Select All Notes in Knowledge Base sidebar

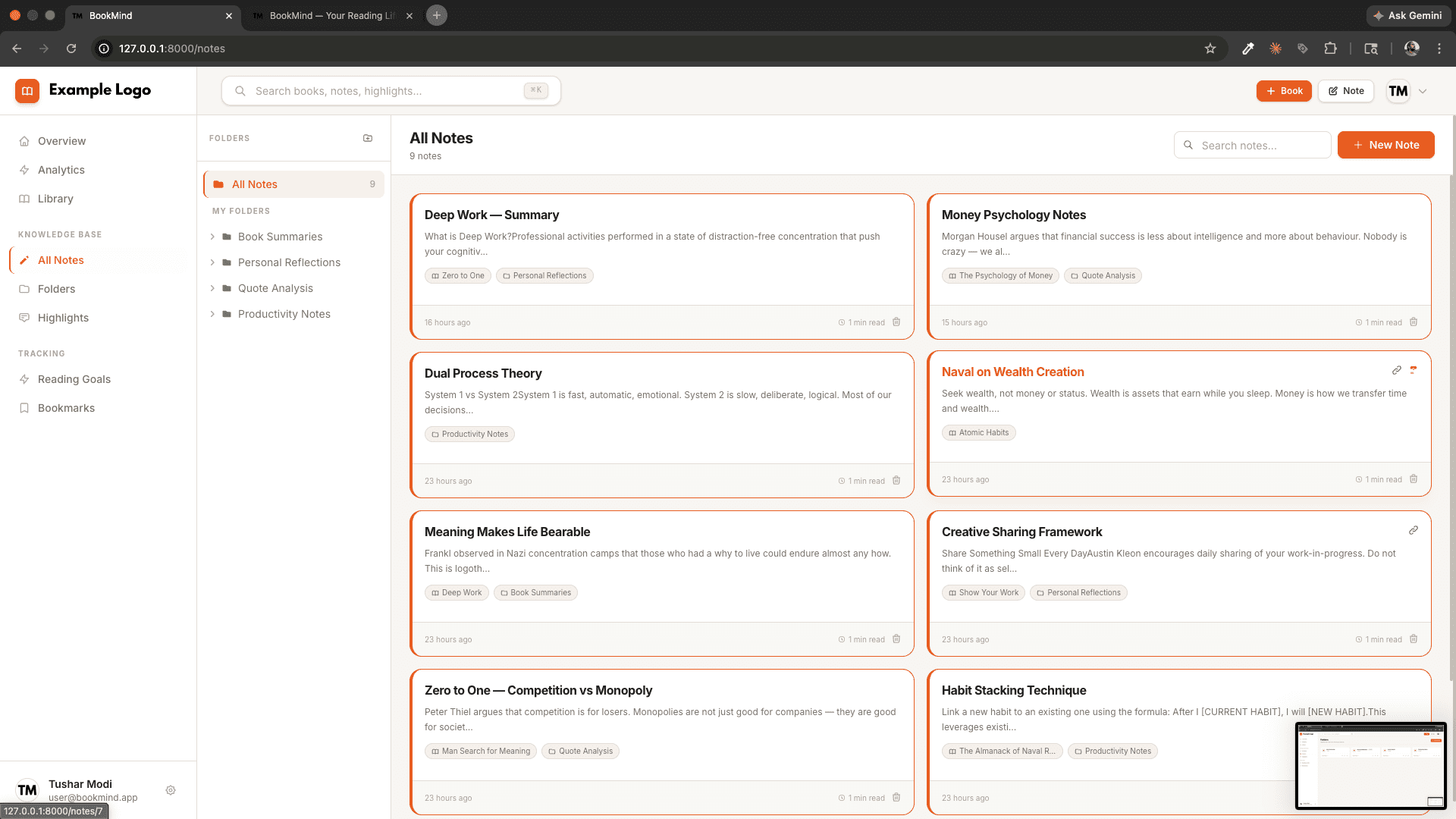pyautogui.click(x=99, y=260)
